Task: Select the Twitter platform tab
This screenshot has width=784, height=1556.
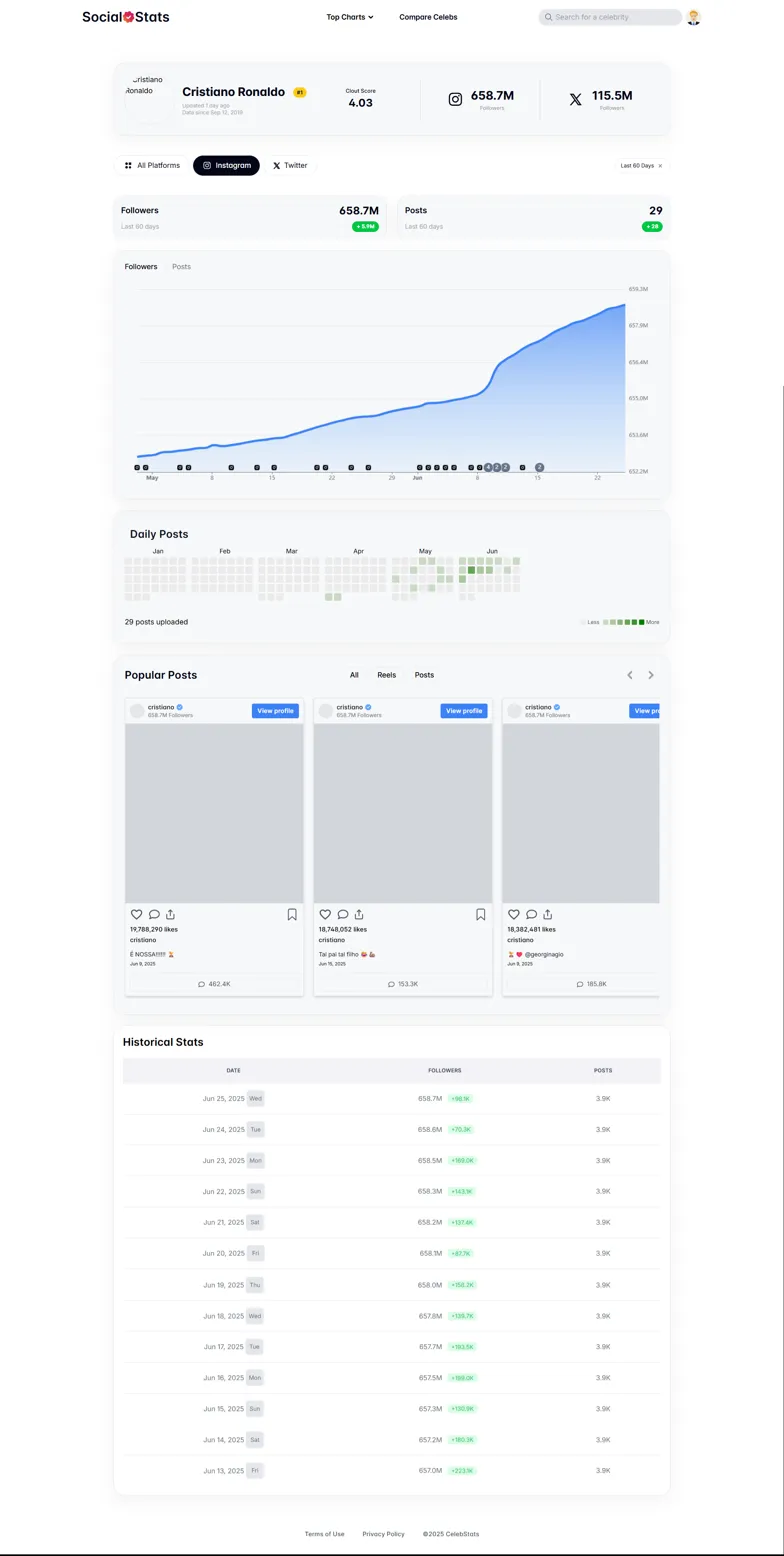Action: coord(290,165)
